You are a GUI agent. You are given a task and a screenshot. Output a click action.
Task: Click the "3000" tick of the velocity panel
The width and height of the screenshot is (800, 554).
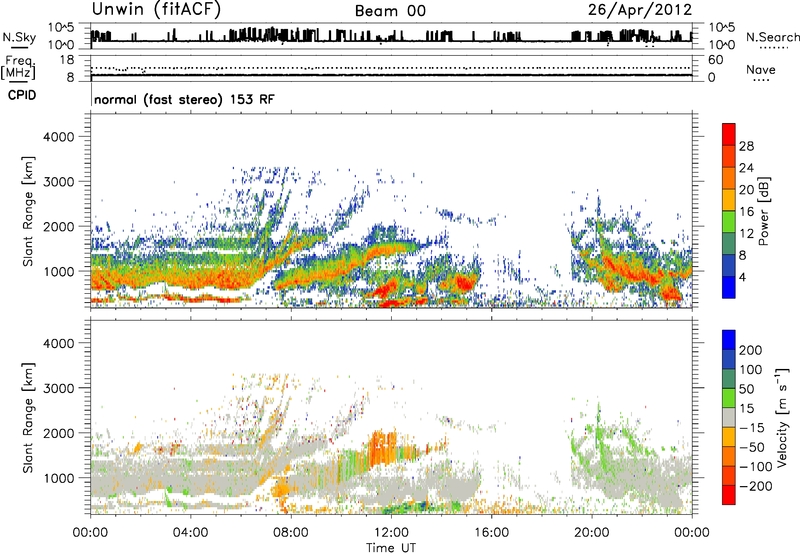click(58, 388)
